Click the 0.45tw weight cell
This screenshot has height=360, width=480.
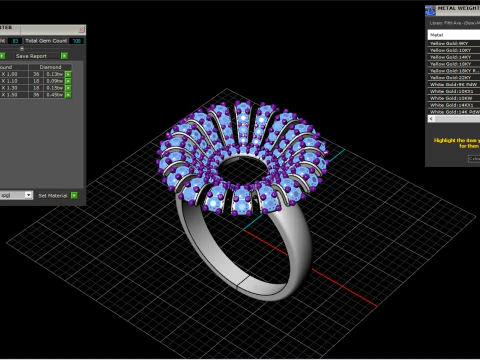(54, 95)
